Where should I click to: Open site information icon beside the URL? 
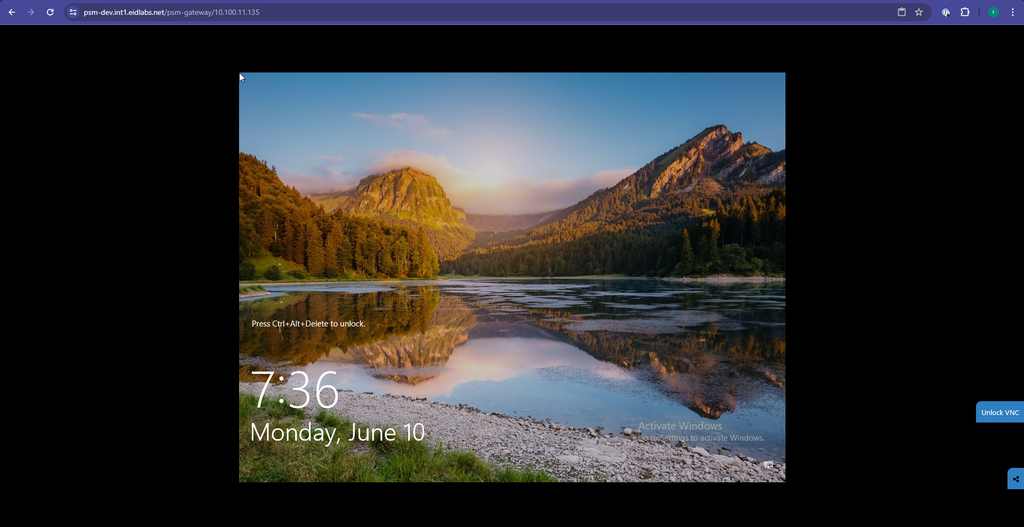pos(73,12)
